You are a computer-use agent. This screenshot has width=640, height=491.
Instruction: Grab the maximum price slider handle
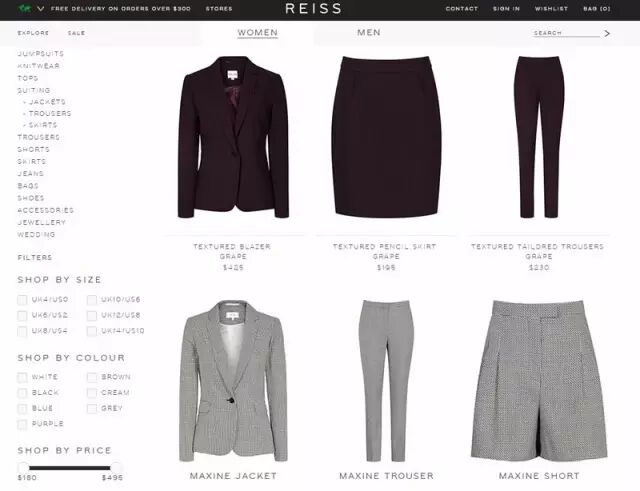pyautogui.click(x=116, y=468)
